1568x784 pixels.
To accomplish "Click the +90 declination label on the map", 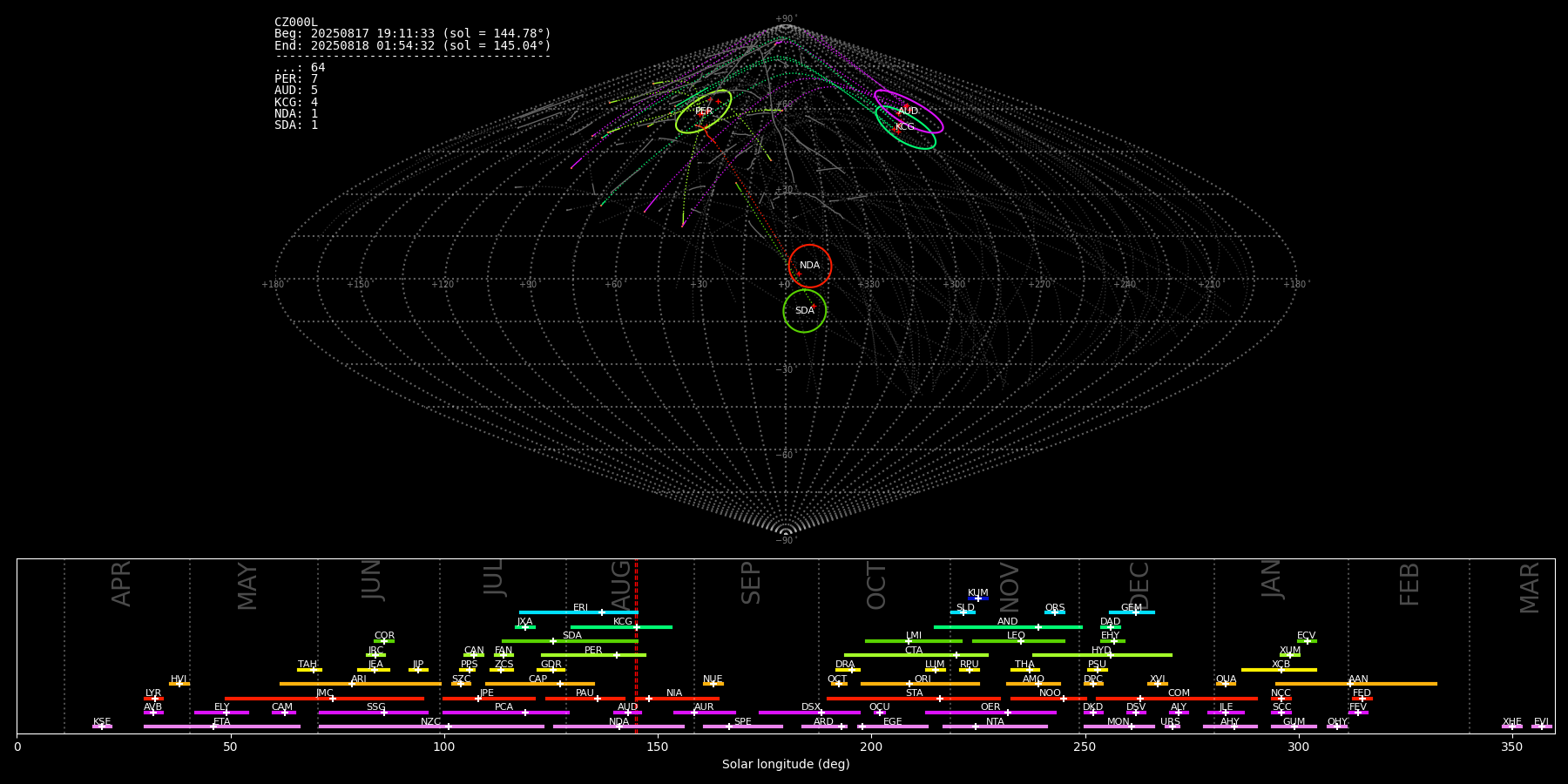I will [x=785, y=19].
